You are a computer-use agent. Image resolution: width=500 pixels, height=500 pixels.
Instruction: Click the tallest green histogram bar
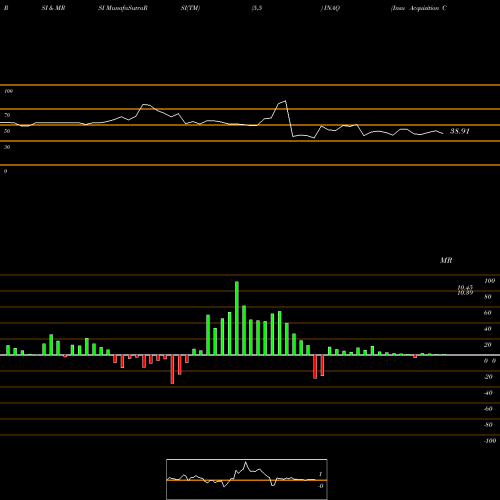point(237,318)
